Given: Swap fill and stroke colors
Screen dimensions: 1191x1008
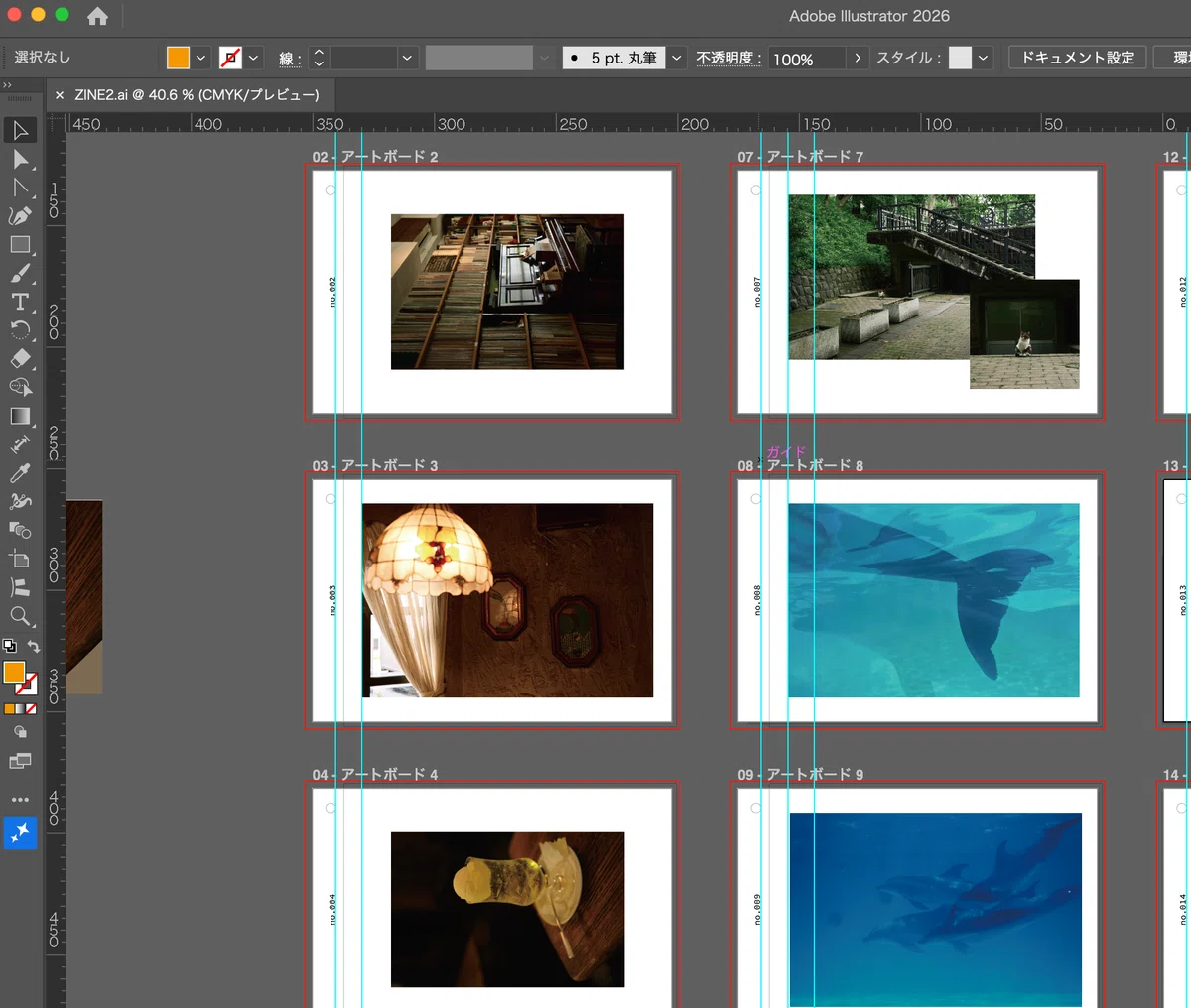Looking at the screenshot, I should tap(33, 647).
